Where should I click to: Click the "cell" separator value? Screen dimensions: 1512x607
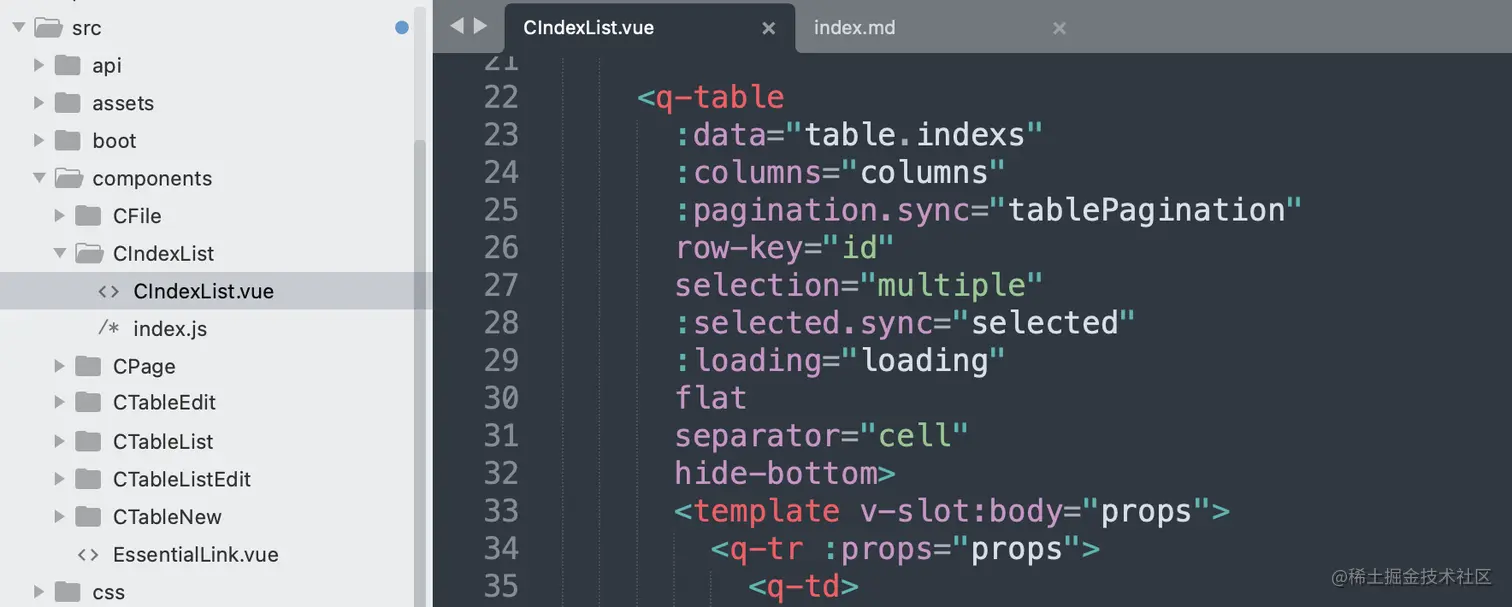[914, 436]
